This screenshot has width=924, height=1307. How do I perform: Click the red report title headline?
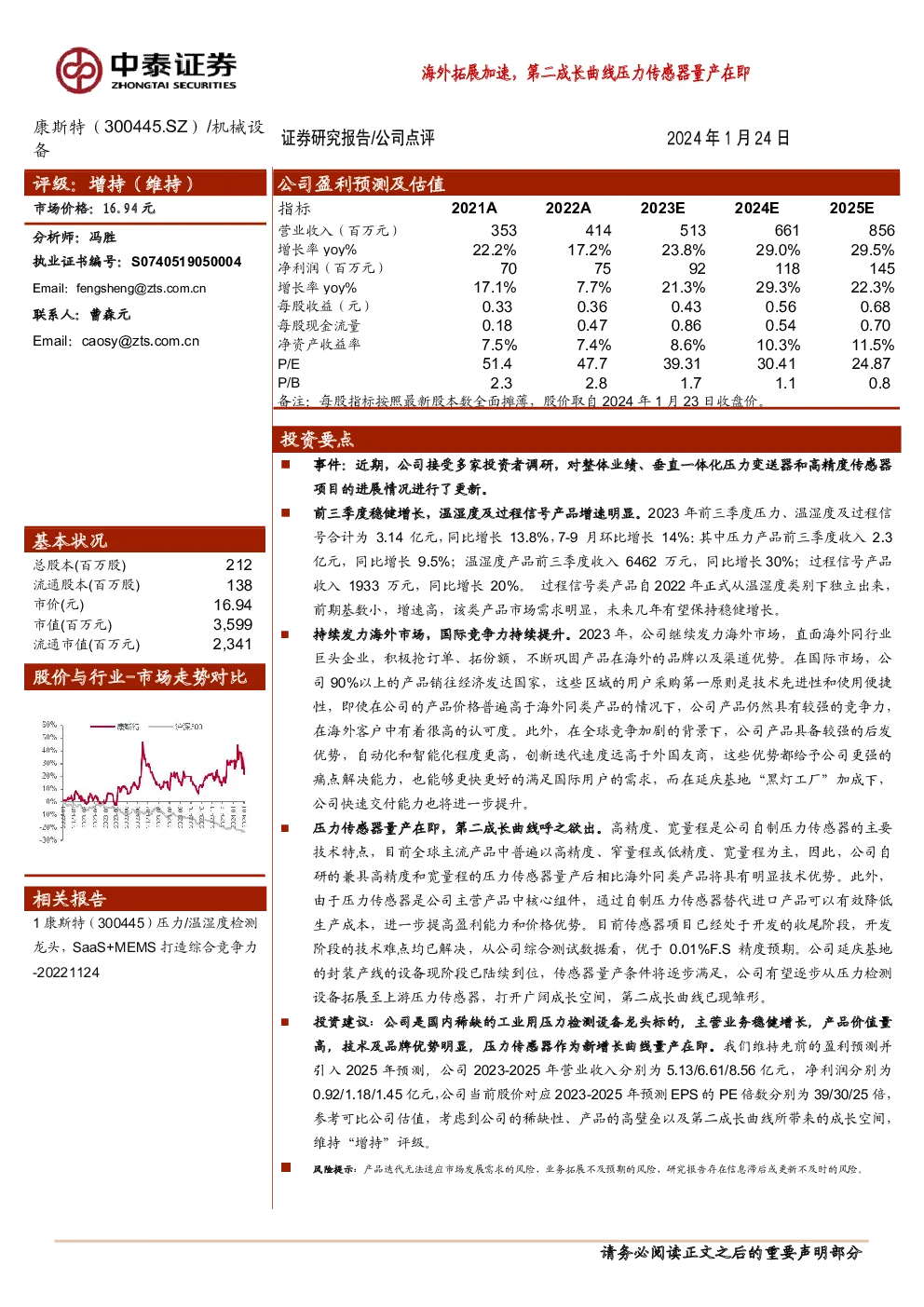pos(585,73)
